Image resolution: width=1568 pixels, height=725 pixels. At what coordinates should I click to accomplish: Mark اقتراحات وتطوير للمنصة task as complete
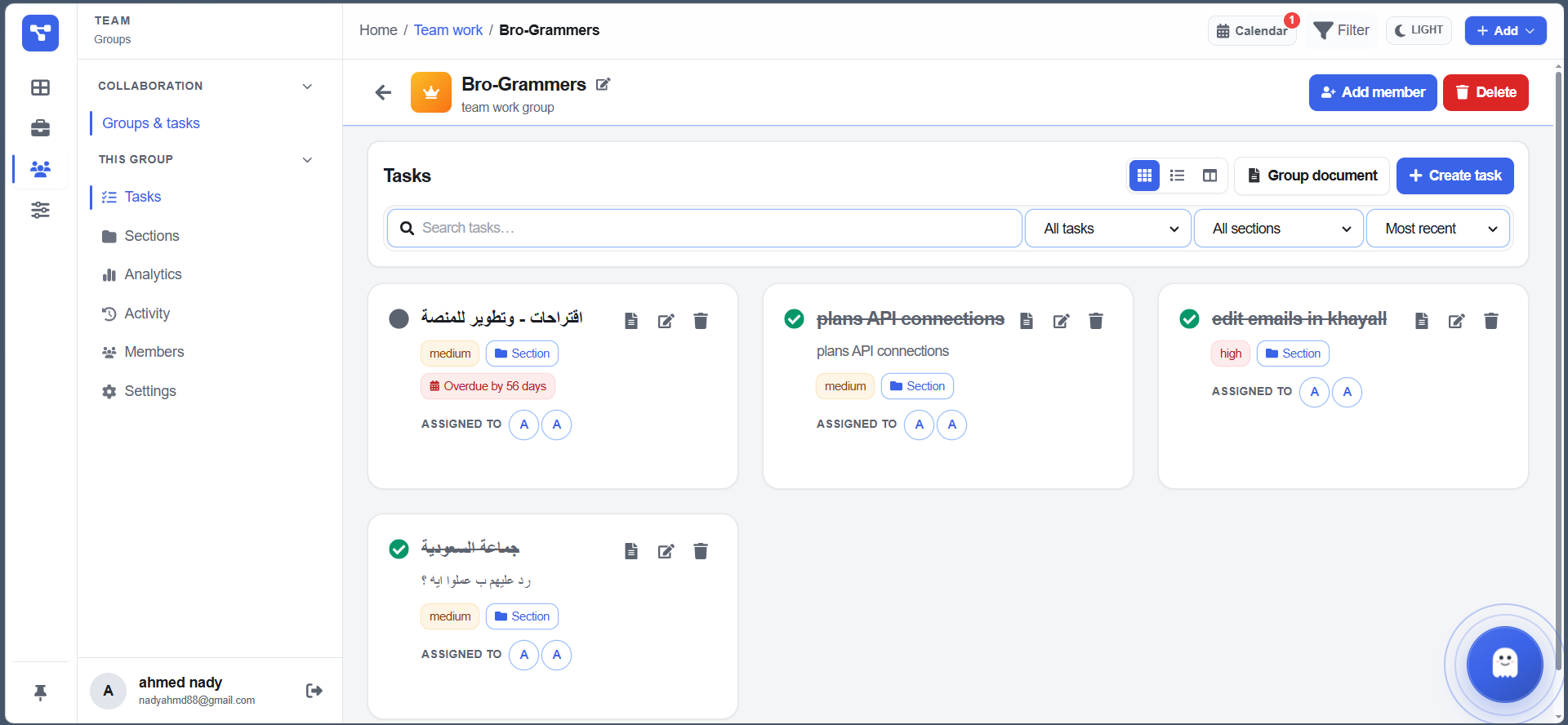point(399,318)
